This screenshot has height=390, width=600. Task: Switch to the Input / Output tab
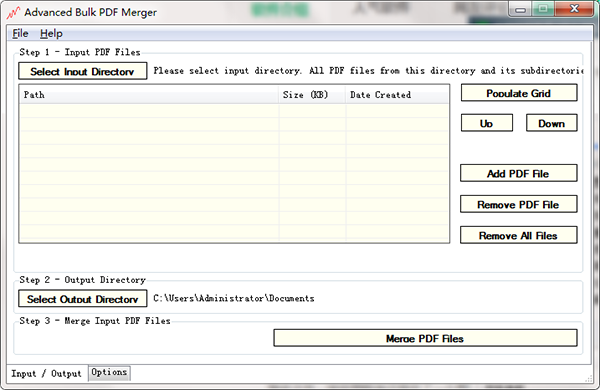(x=47, y=373)
